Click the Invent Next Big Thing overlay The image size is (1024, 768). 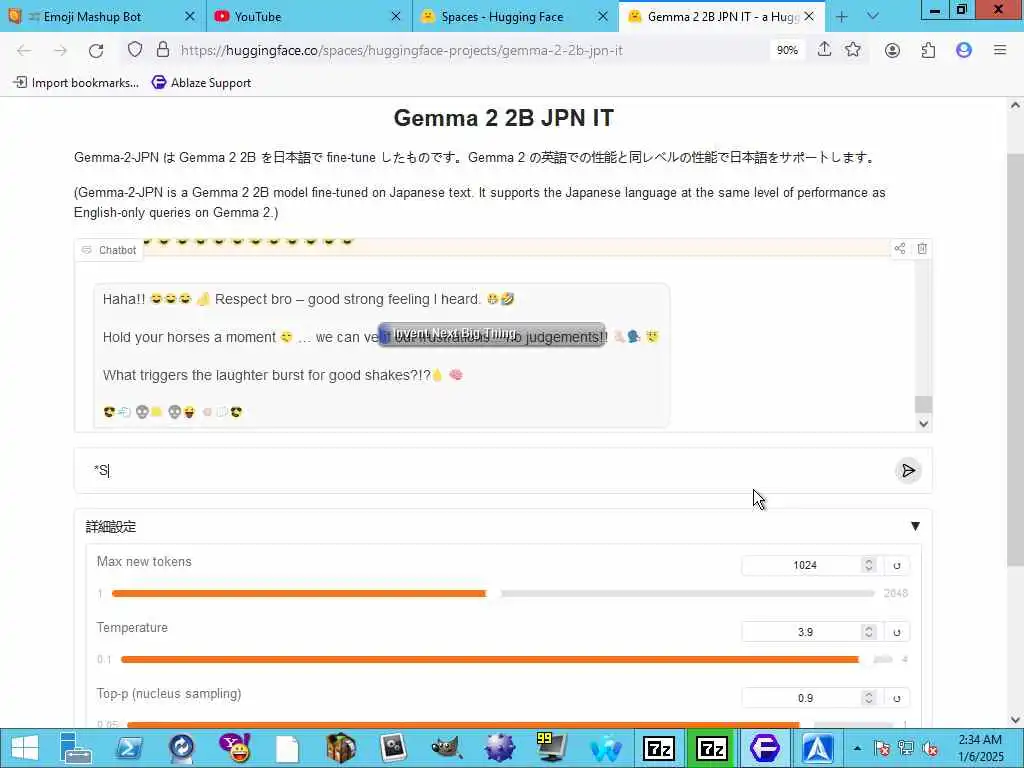[x=491, y=334]
